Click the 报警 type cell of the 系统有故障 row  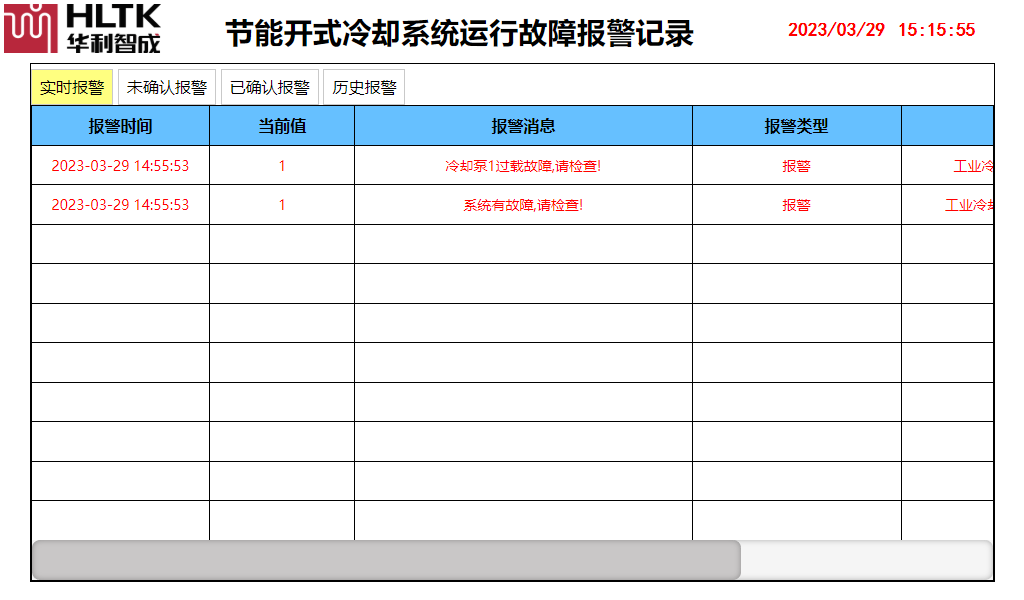tap(796, 205)
